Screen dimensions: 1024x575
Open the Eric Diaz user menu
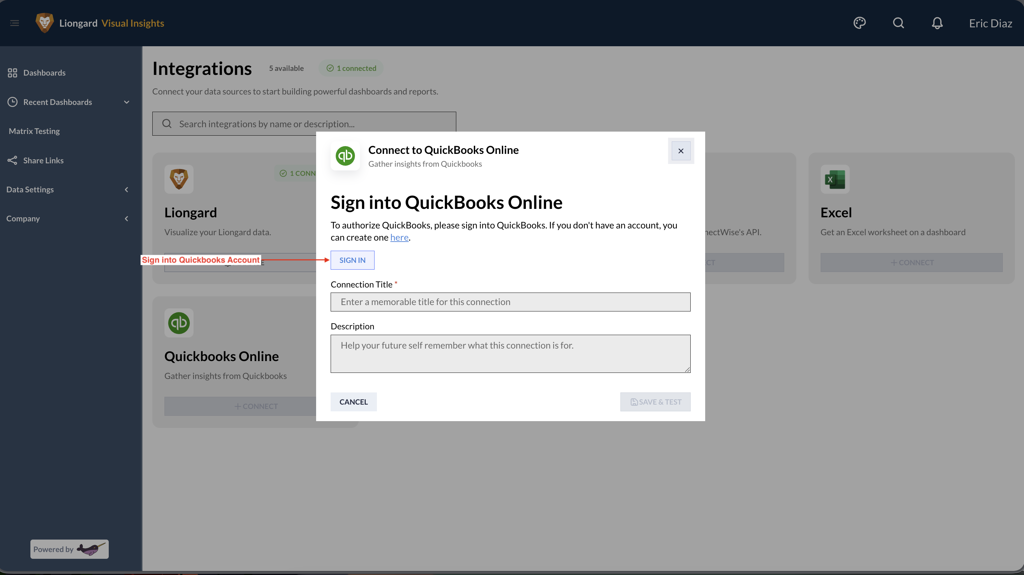pos(990,23)
